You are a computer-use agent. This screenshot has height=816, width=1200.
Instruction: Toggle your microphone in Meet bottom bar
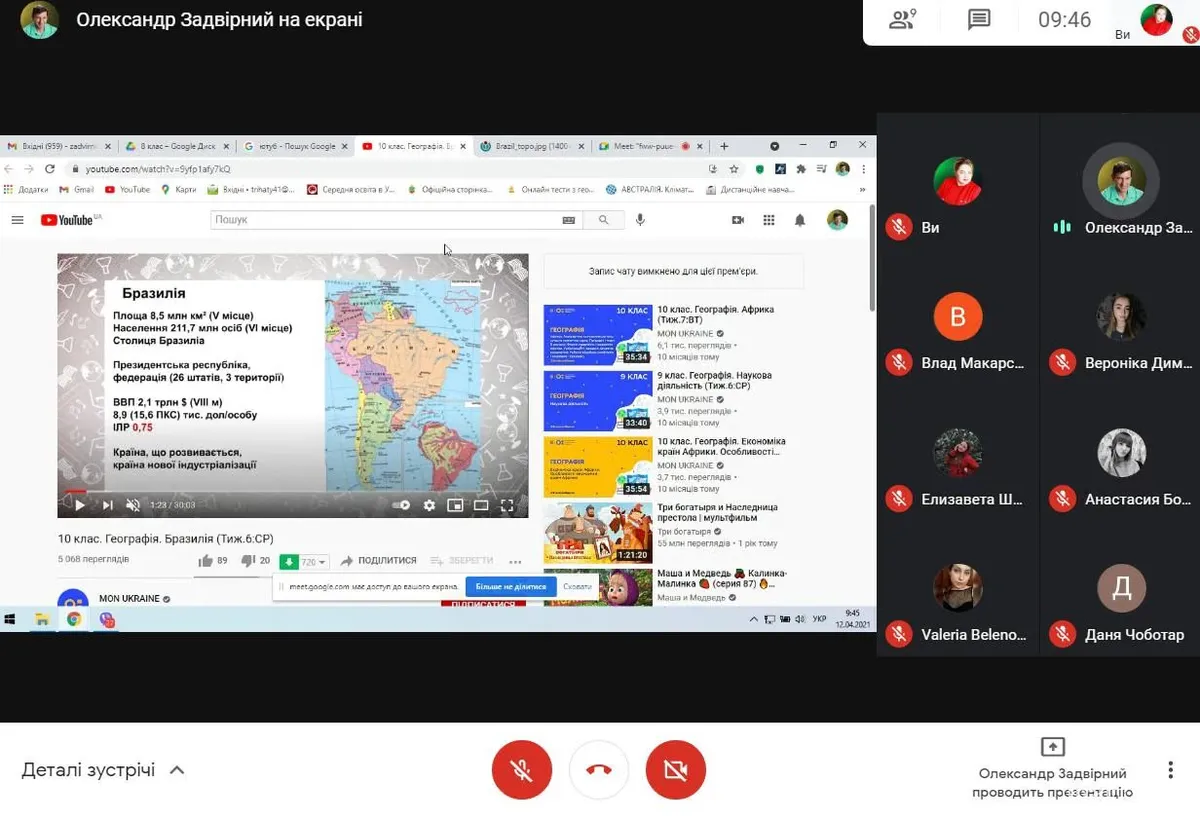(x=521, y=770)
